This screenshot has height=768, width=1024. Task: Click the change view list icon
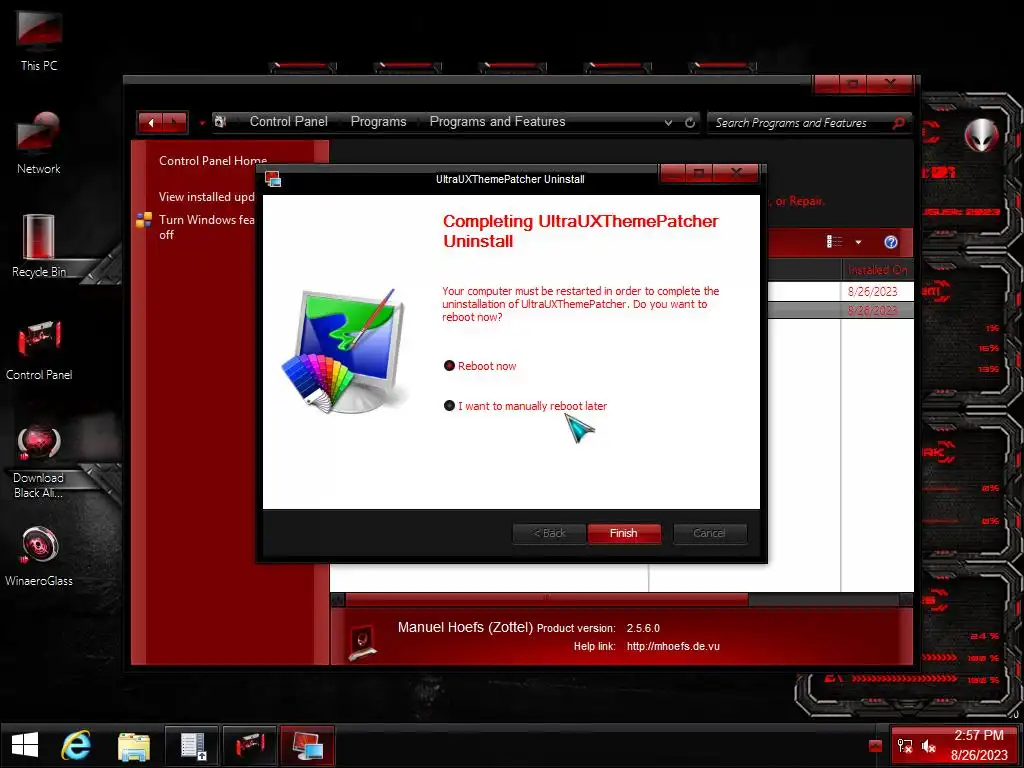(x=835, y=242)
